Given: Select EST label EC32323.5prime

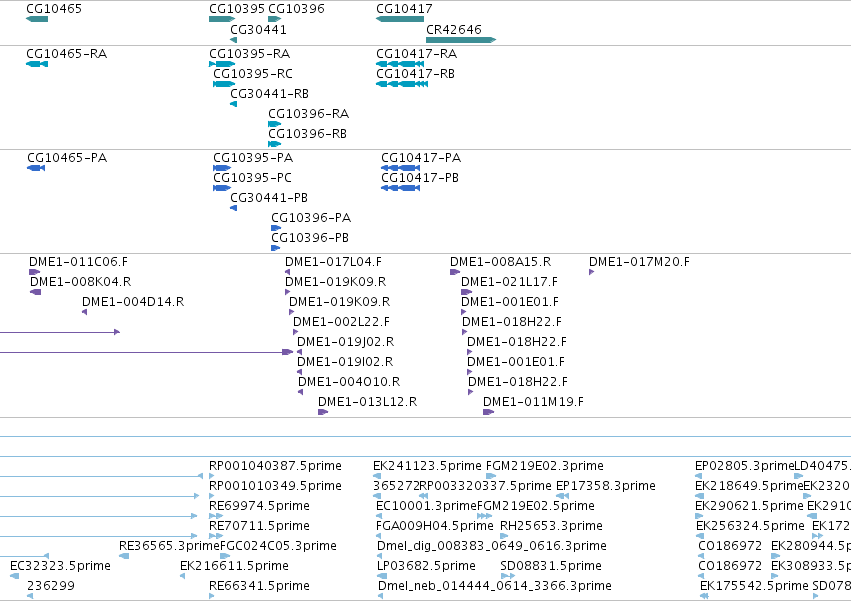Looking at the screenshot, I should click(x=60, y=566).
